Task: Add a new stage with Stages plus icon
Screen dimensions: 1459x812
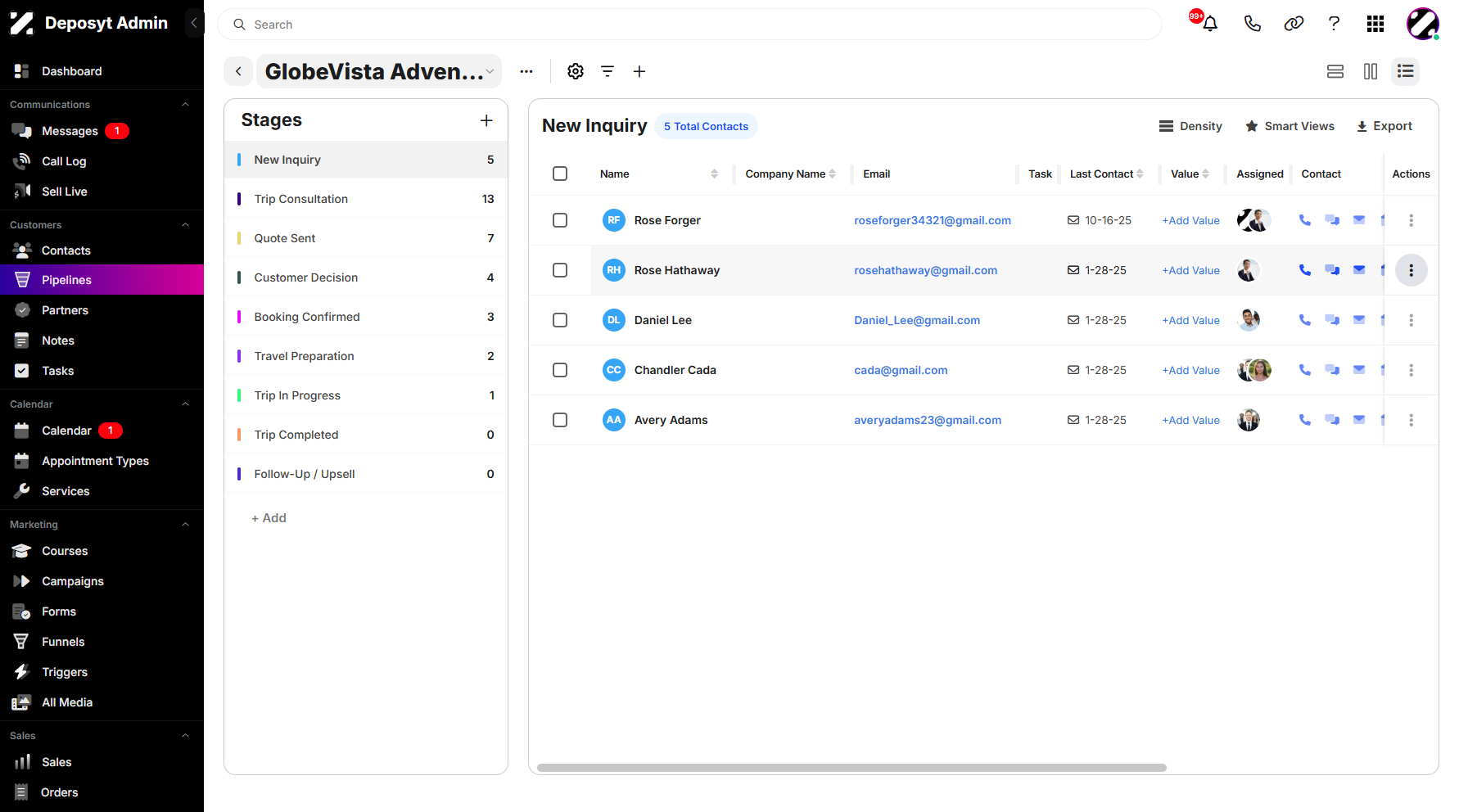Action: click(486, 120)
